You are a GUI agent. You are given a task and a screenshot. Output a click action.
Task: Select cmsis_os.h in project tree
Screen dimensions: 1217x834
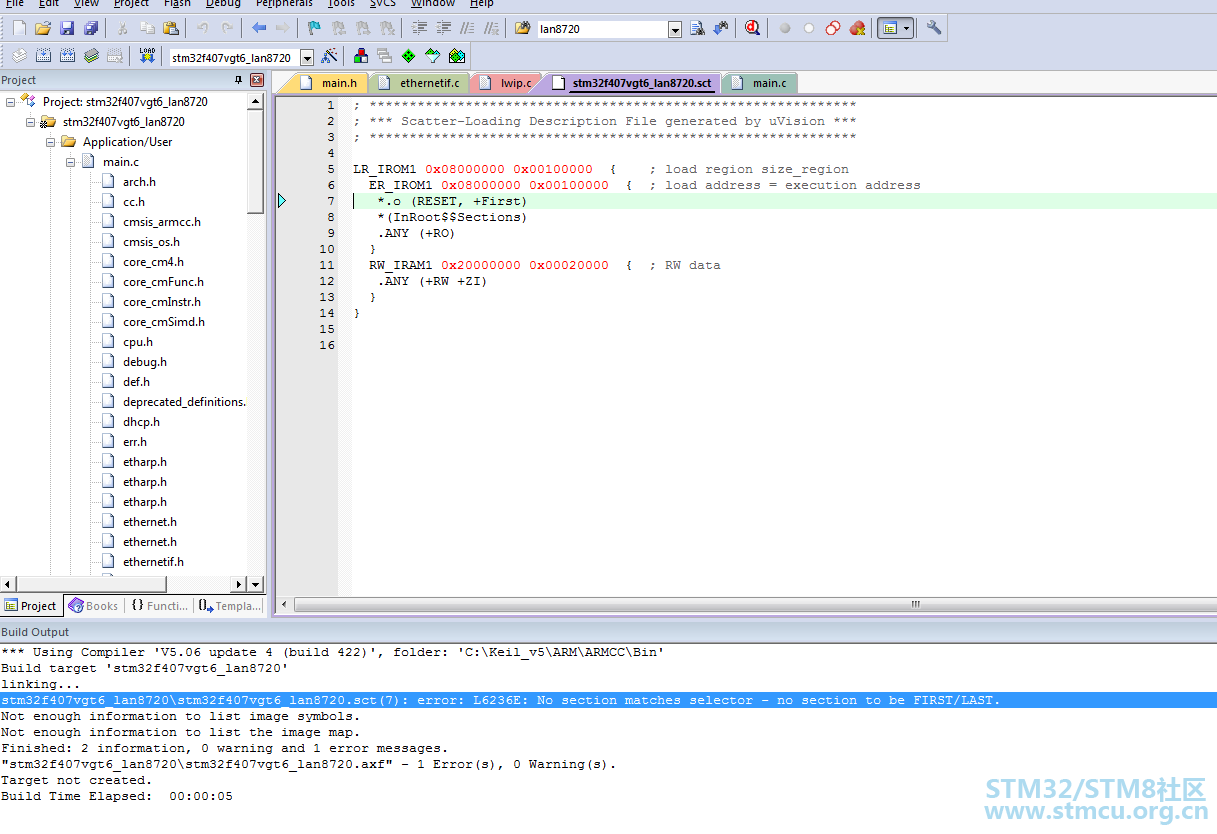151,242
